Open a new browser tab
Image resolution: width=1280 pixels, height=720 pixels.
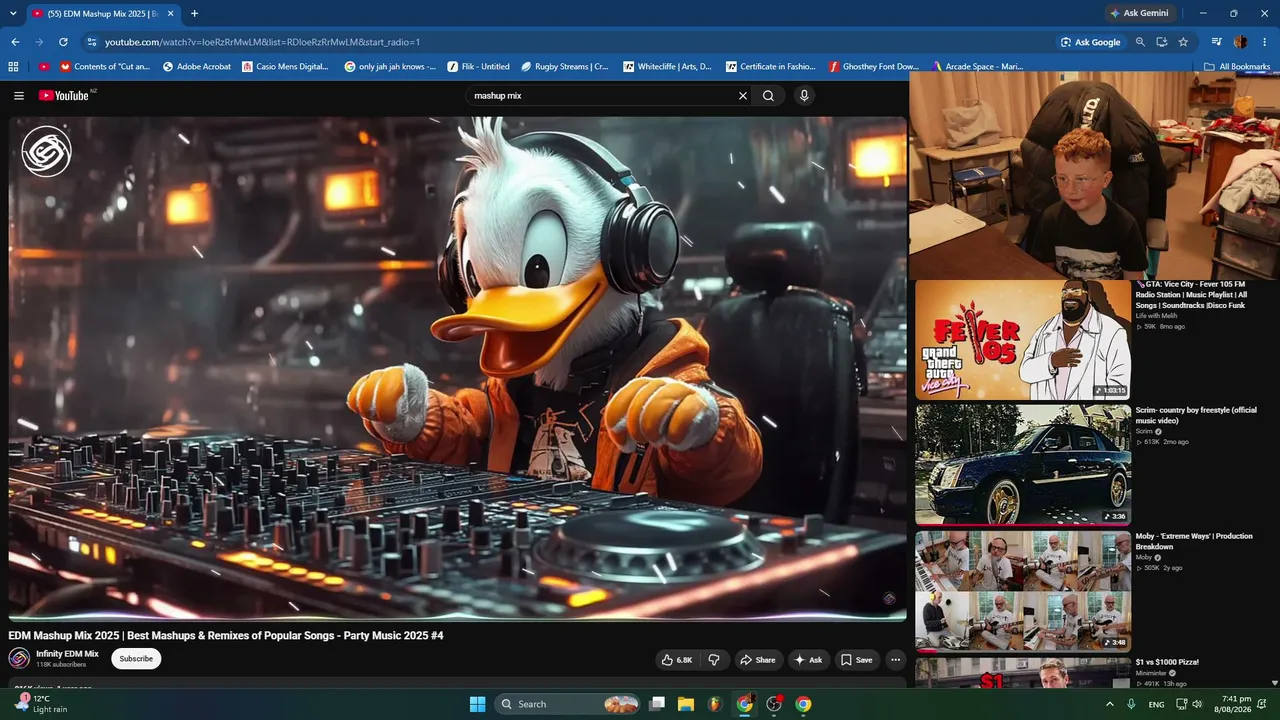coord(194,14)
